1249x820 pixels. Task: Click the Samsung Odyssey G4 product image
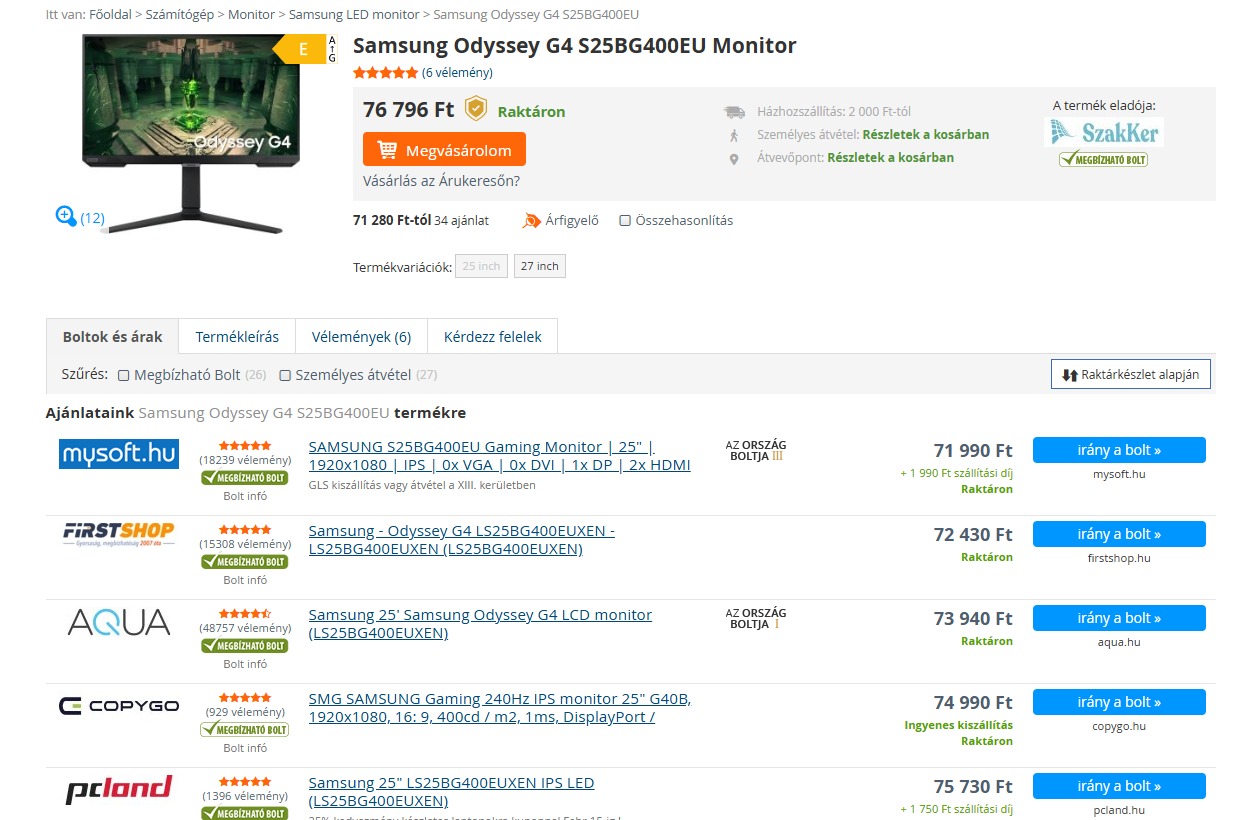[x=189, y=134]
